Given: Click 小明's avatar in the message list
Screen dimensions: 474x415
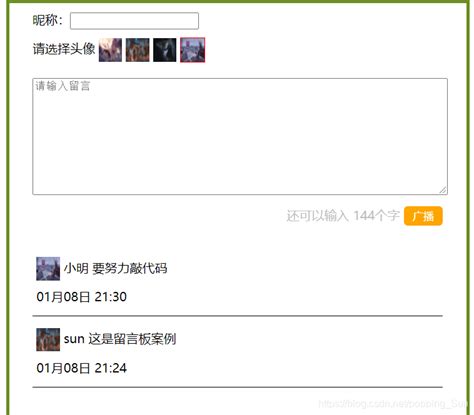Looking at the screenshot, I should click(x=48, y=269).
